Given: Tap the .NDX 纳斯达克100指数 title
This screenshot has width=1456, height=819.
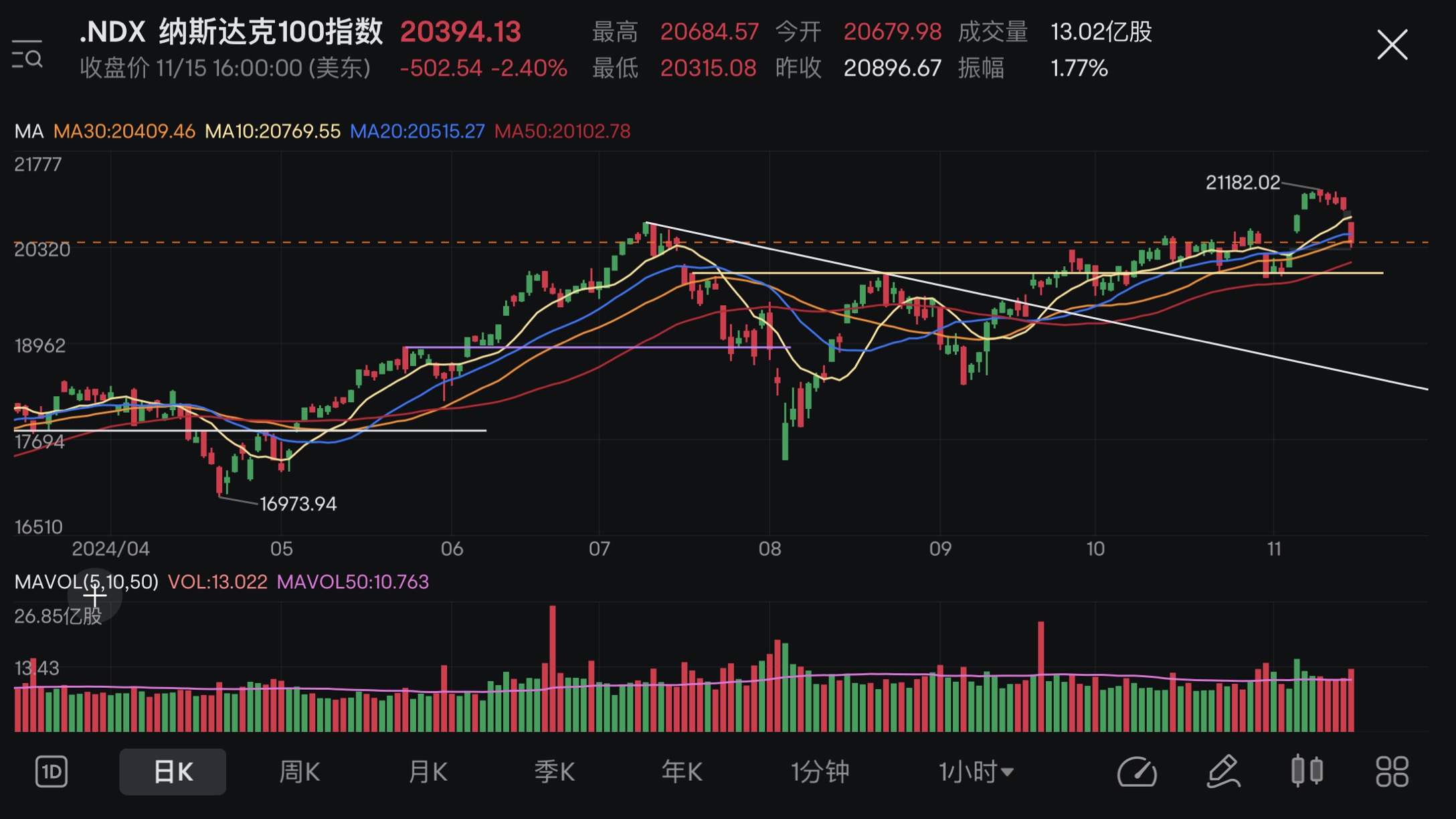Looking at the screenshot, I should [231, 31].
